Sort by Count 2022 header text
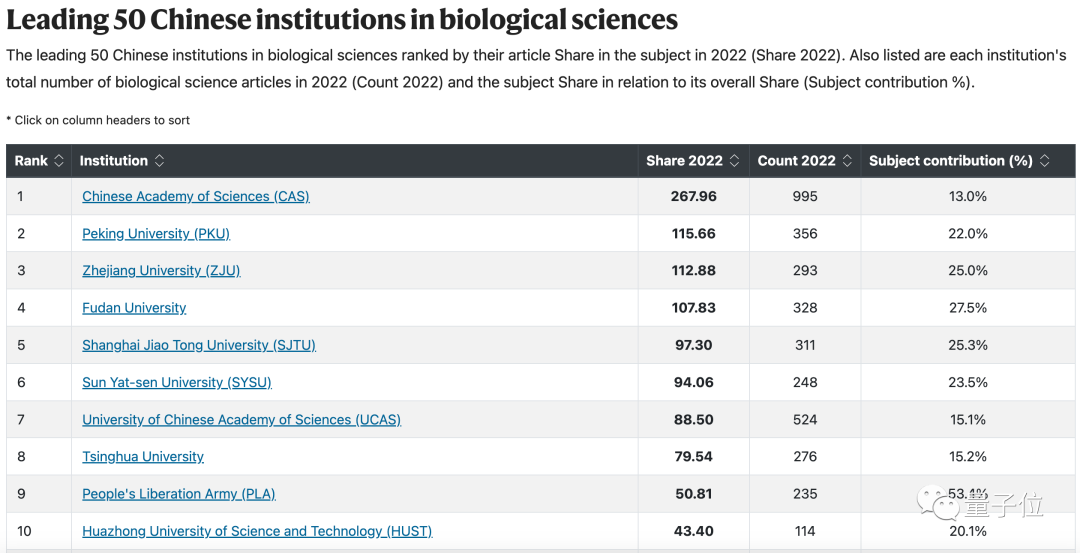The width and height of the screenshot is (1080, 553). 796,161
